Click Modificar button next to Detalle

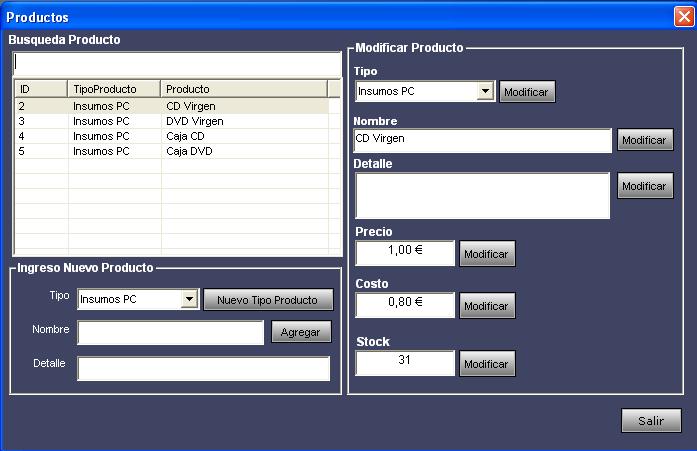645,186
